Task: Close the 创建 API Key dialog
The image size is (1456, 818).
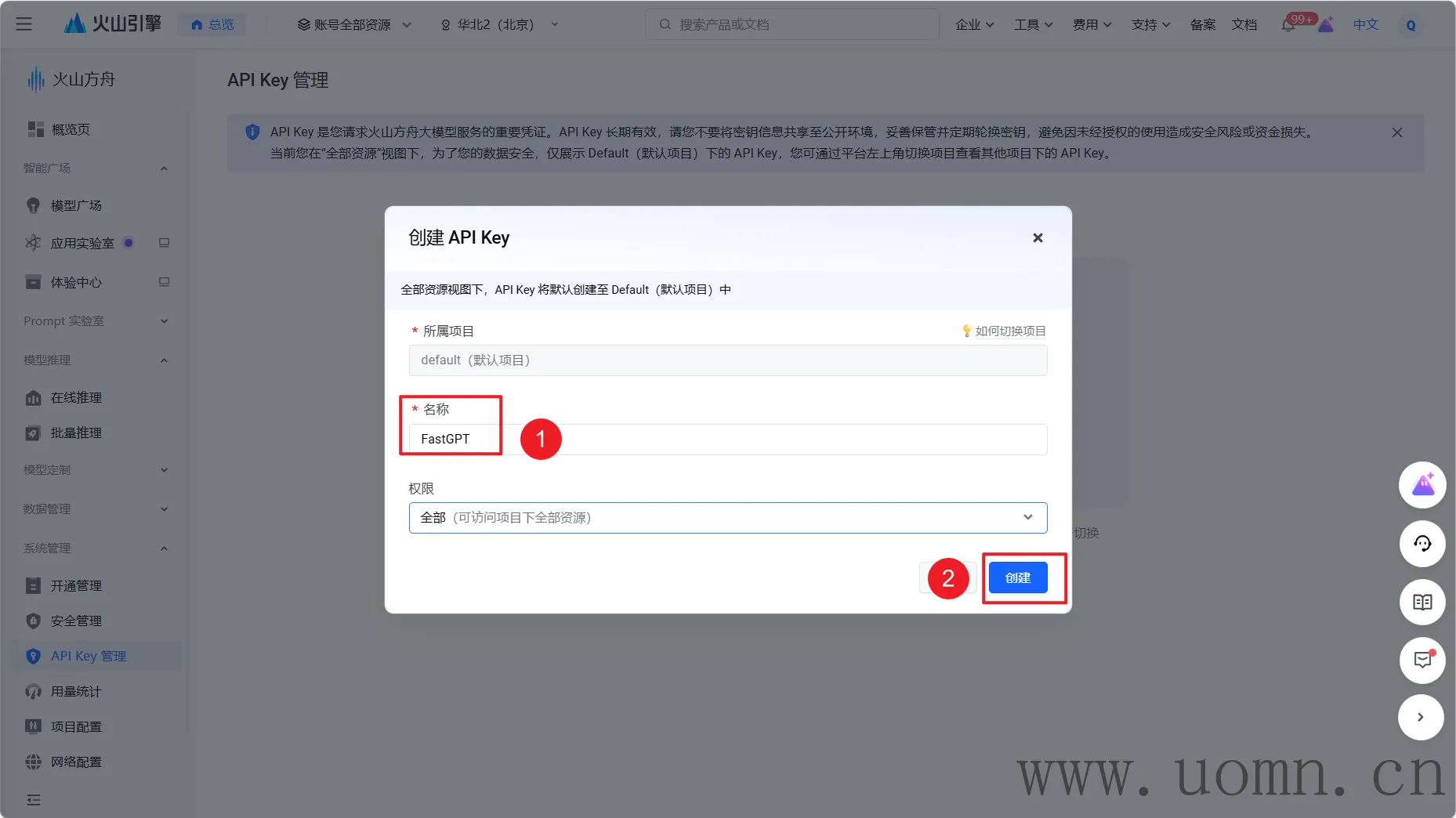Action: click(1038, 237)
